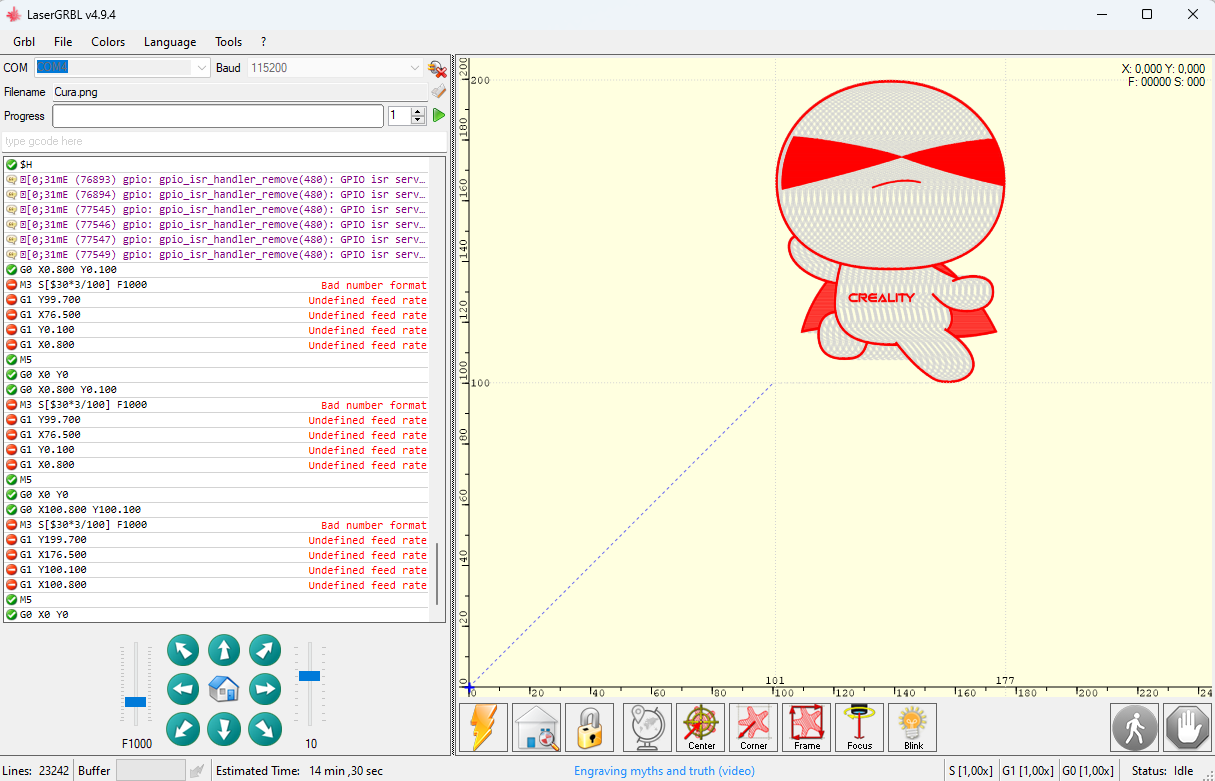The width and height of the screenshot is (1215, 781).
Task: Click the Status: Idle indicator
Action: click(x=1163, y=771)
